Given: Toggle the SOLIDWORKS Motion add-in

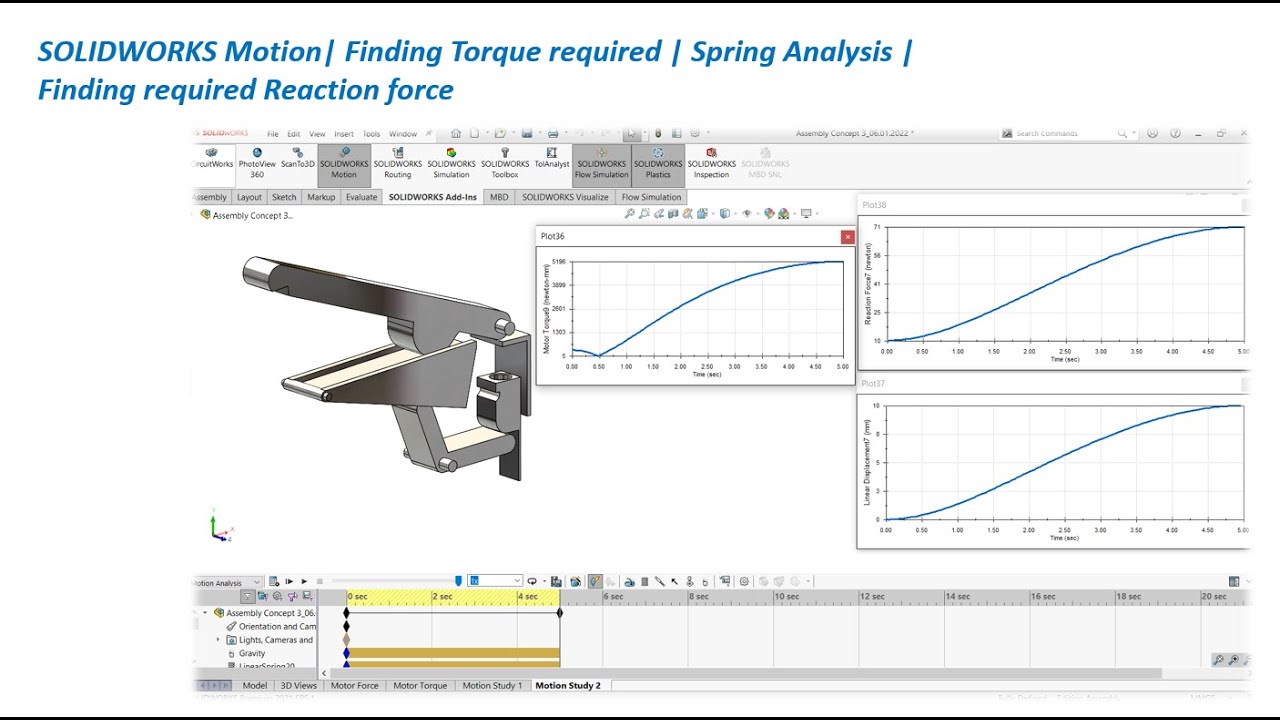Looking at the screenshot, I should [343, 164].
